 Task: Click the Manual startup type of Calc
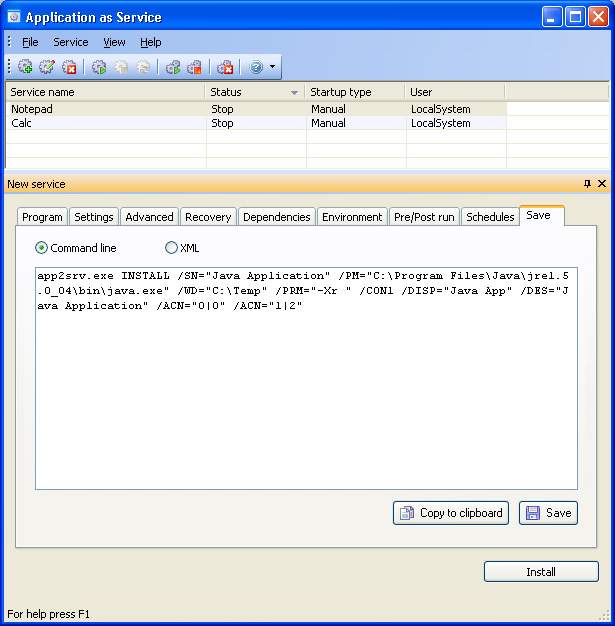click(x=328, y=123)
